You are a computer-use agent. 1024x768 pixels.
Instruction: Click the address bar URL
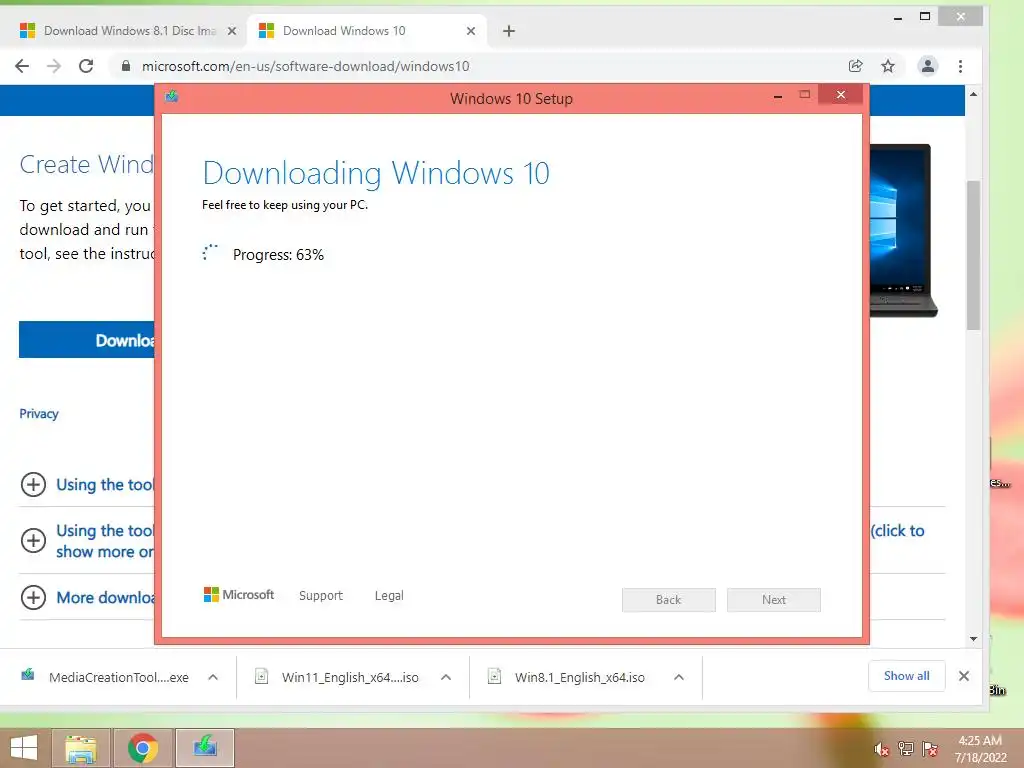(x=306, y=66)
